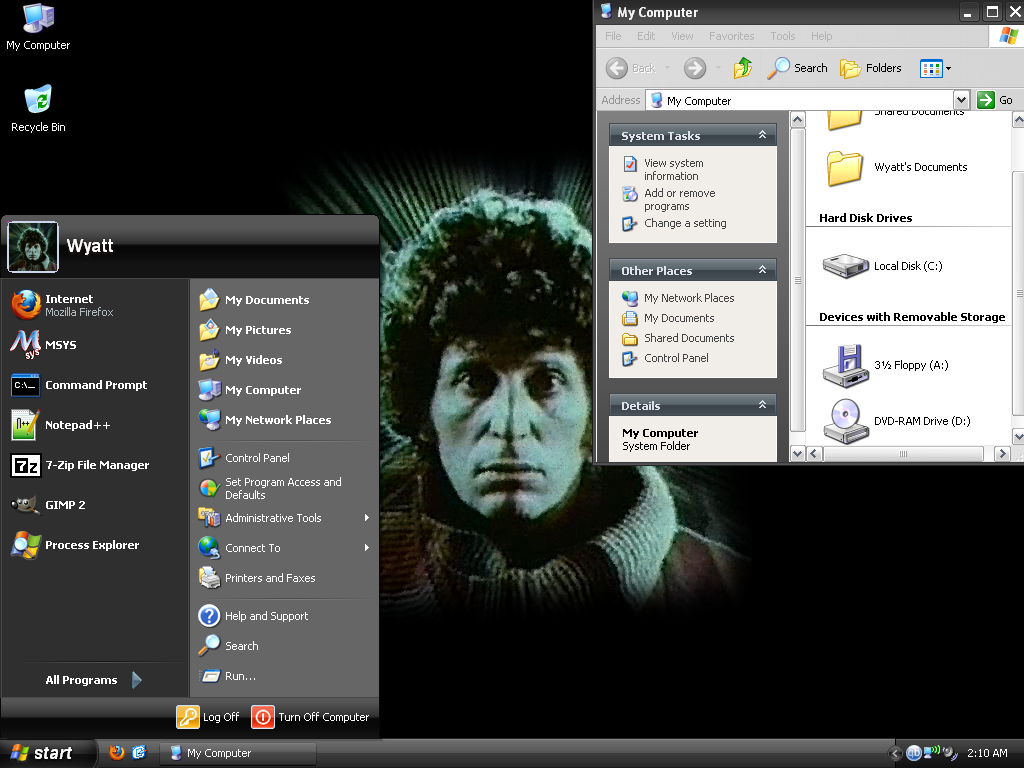The image size is (1024, 768).
Task: Select the My Computer desktop icon
Action: tap(38, 27)
